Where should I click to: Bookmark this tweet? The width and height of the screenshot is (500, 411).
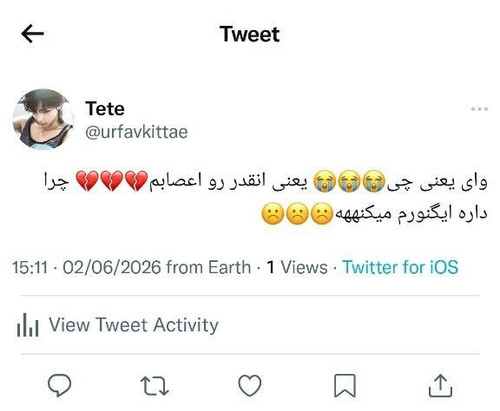(345, 386)
